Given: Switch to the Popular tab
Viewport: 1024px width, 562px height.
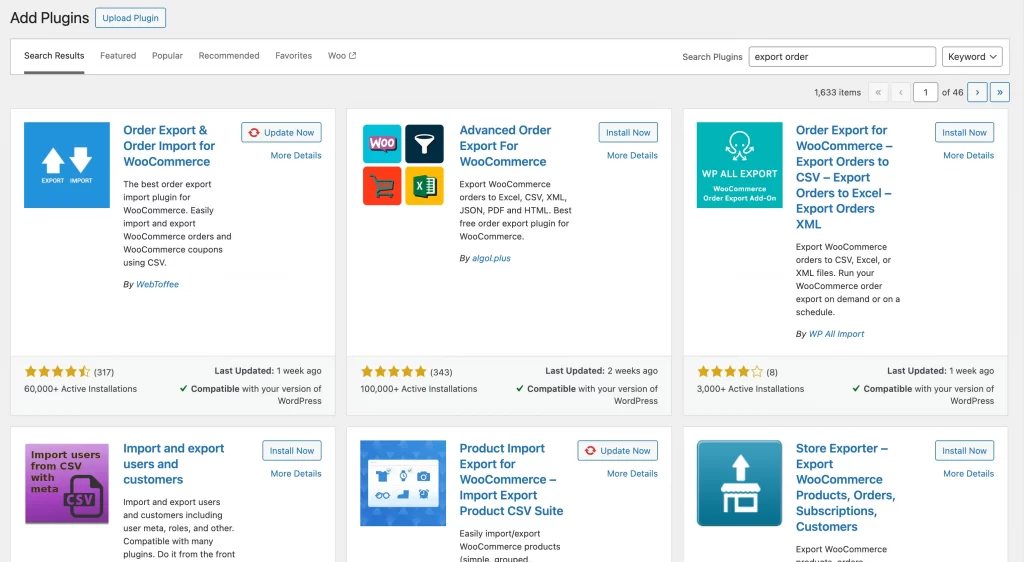Looking at the screenshot, I should (167, 55).
